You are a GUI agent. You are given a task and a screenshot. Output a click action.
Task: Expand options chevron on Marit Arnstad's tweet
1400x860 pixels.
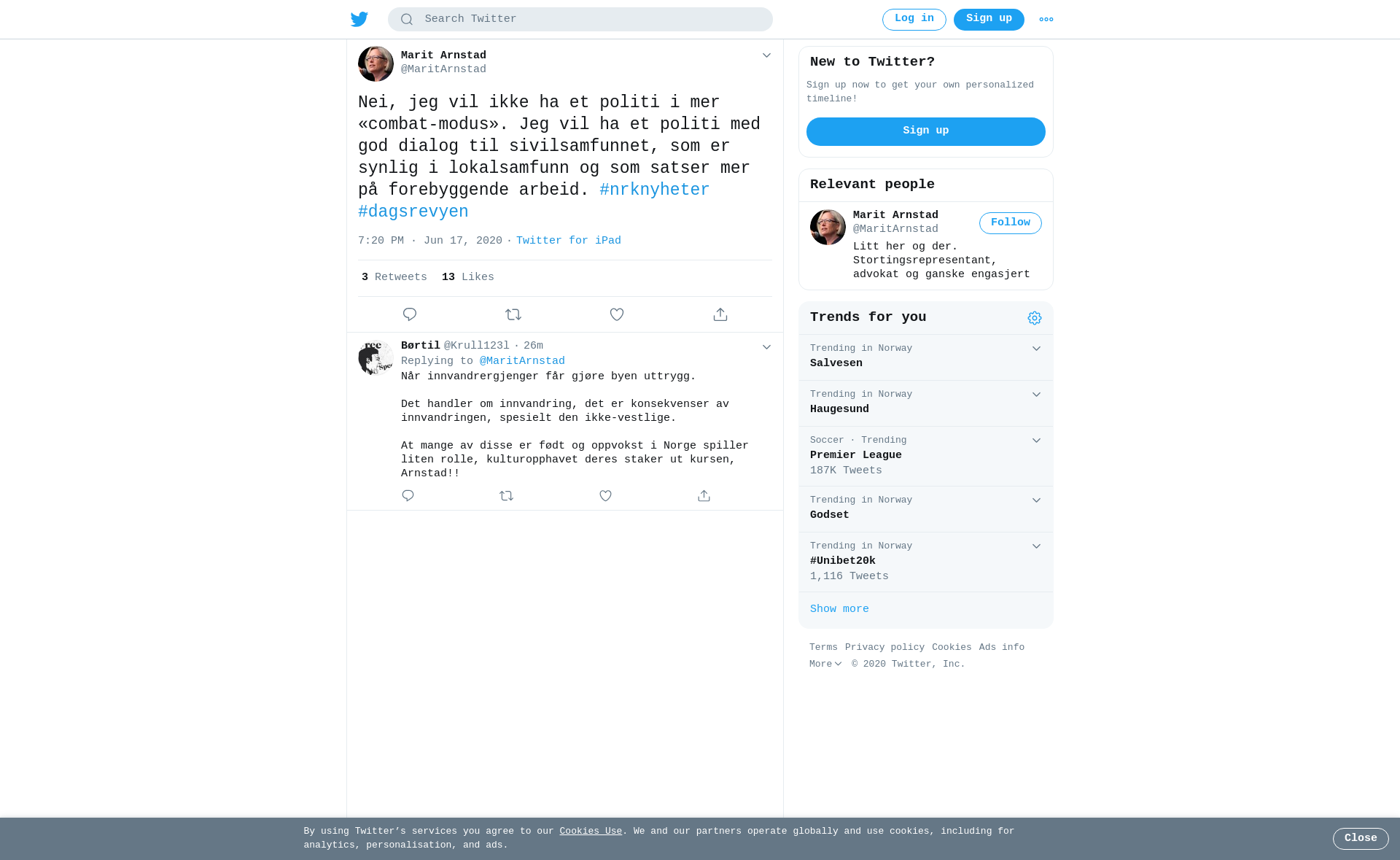(766, 55)
